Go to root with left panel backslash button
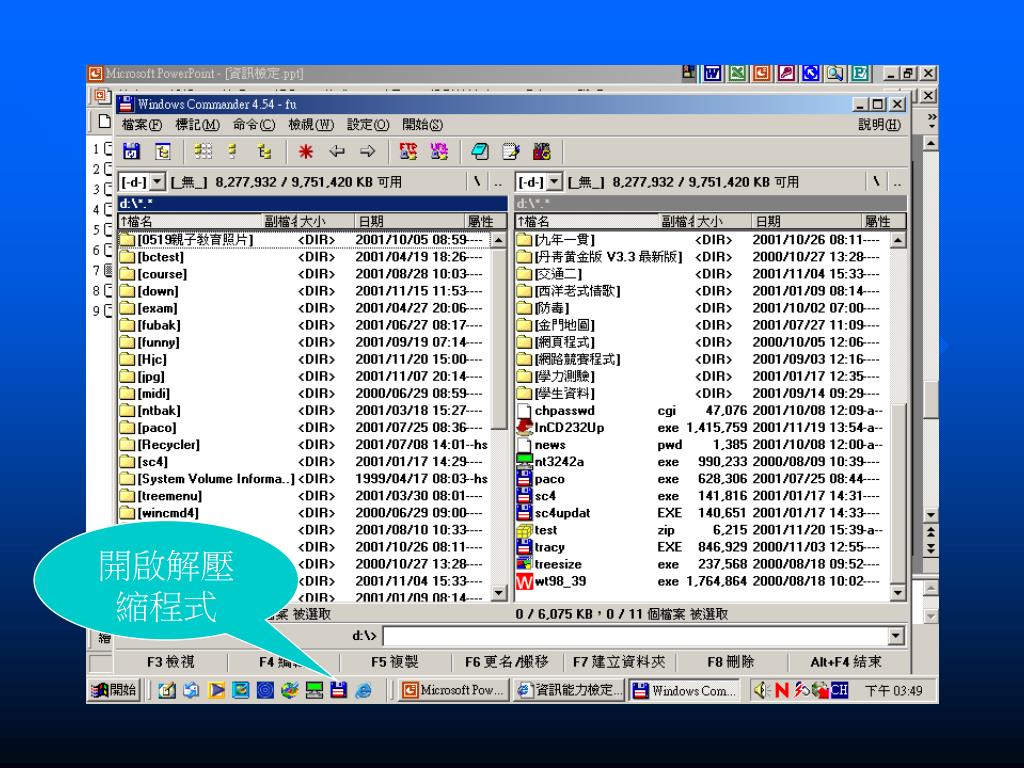The image size is (1024, 768). click(x=477, y=182)
